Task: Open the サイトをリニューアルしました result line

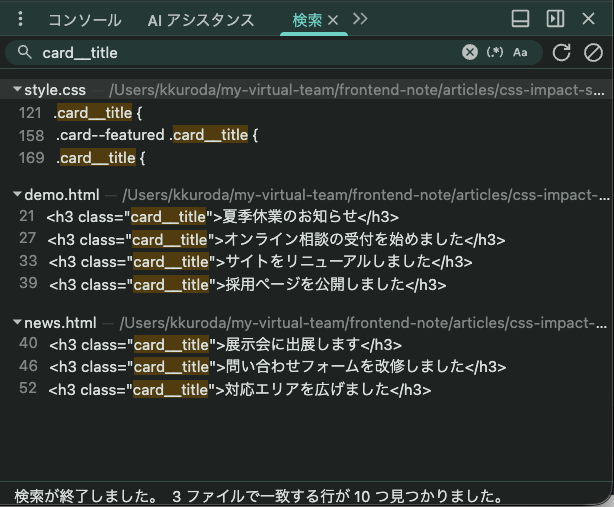Action: 307,262
